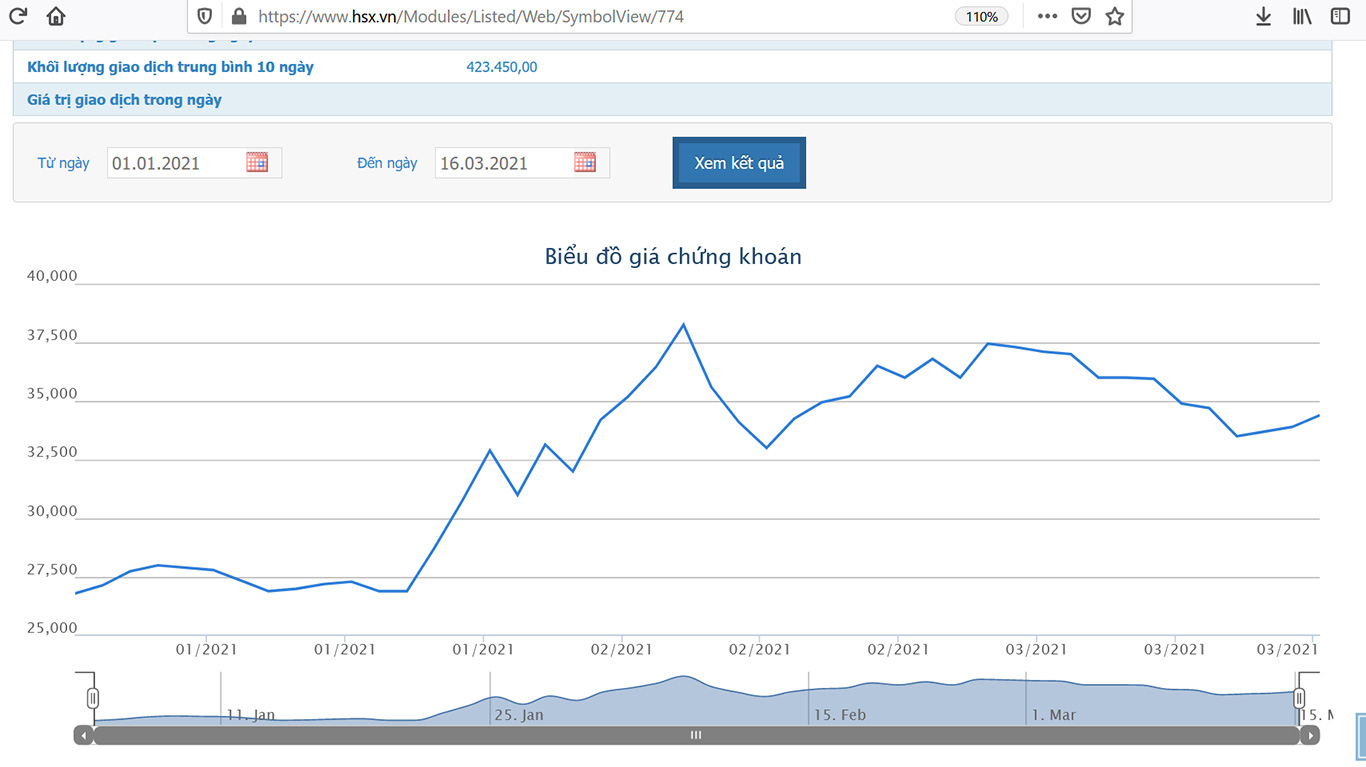Click the tracking protection shield icon
The height and width of the screenshot is (767, 1366).
pos(204,16)
